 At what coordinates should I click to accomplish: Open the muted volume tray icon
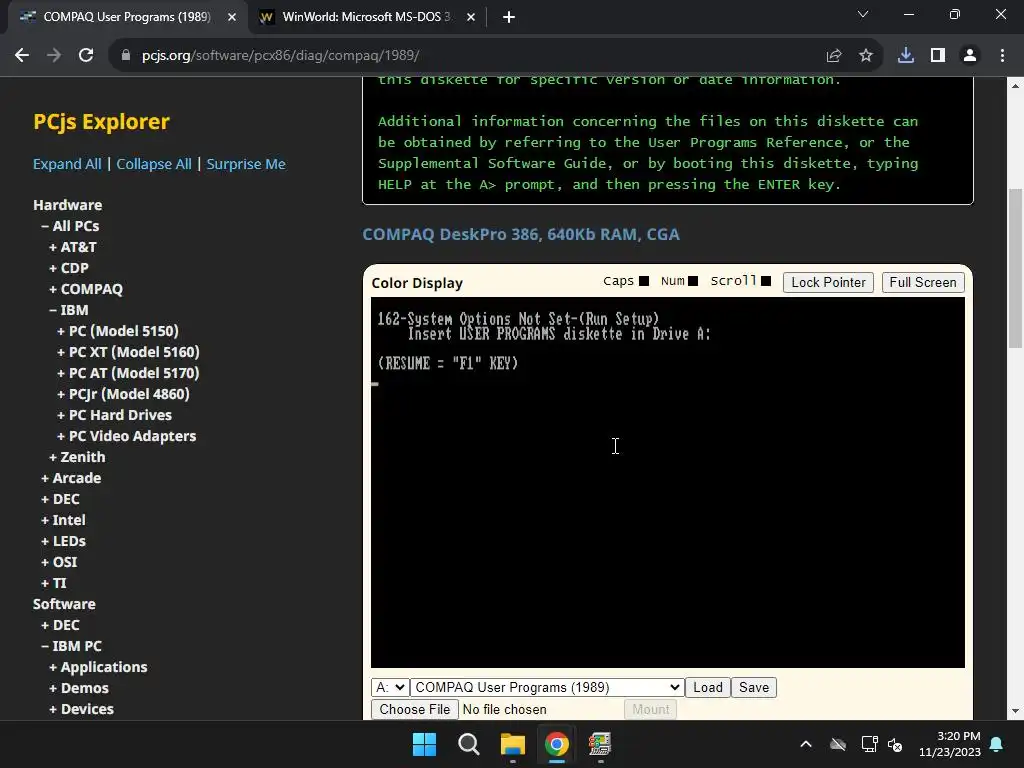[x=895, y=744]
